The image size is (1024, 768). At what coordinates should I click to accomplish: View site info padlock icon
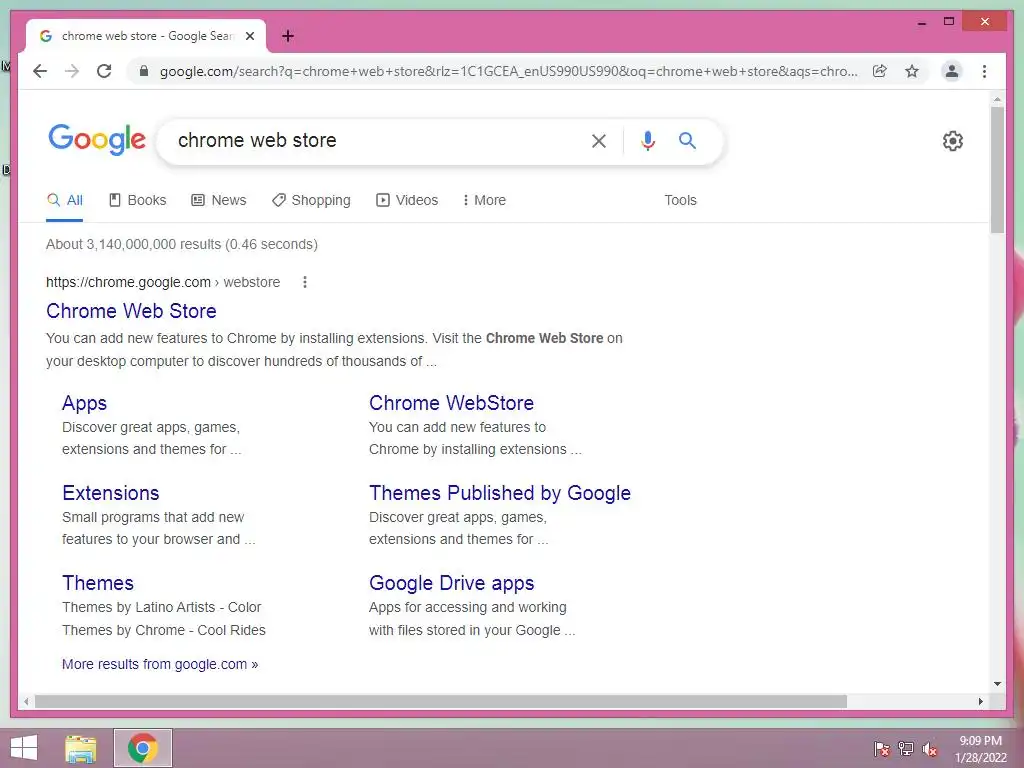coord(144,71)
